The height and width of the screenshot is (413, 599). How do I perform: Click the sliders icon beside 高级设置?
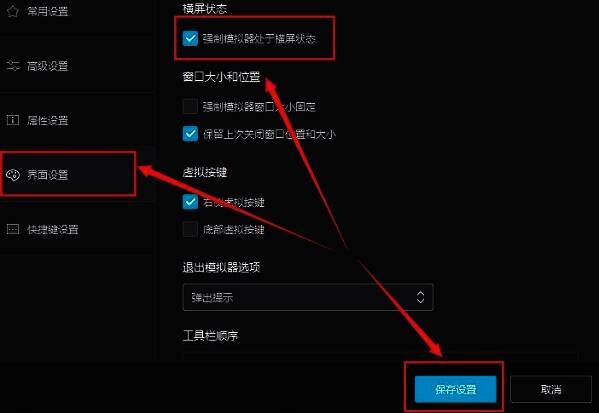tap(13, 66)
